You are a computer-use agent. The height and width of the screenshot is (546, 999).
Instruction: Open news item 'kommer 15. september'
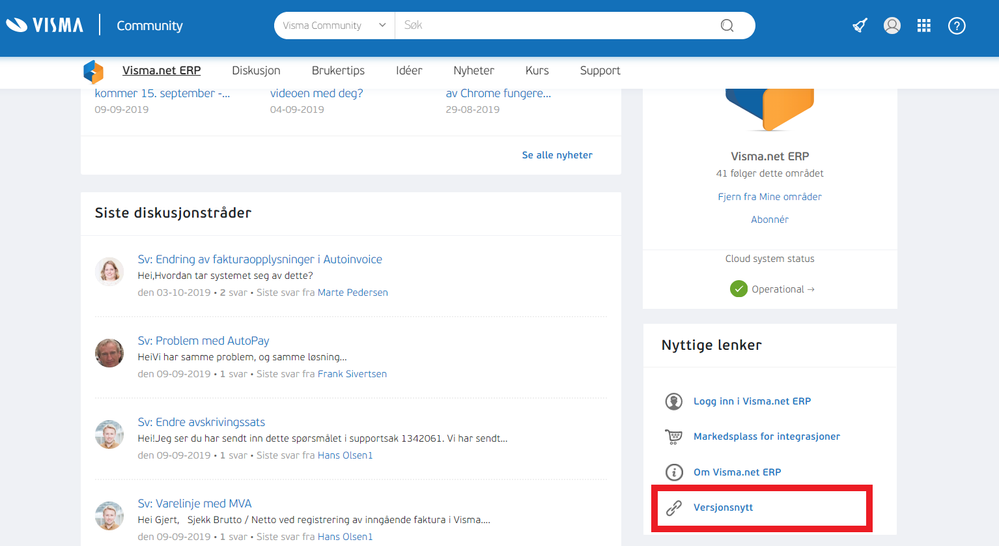(x=162, y=94)
